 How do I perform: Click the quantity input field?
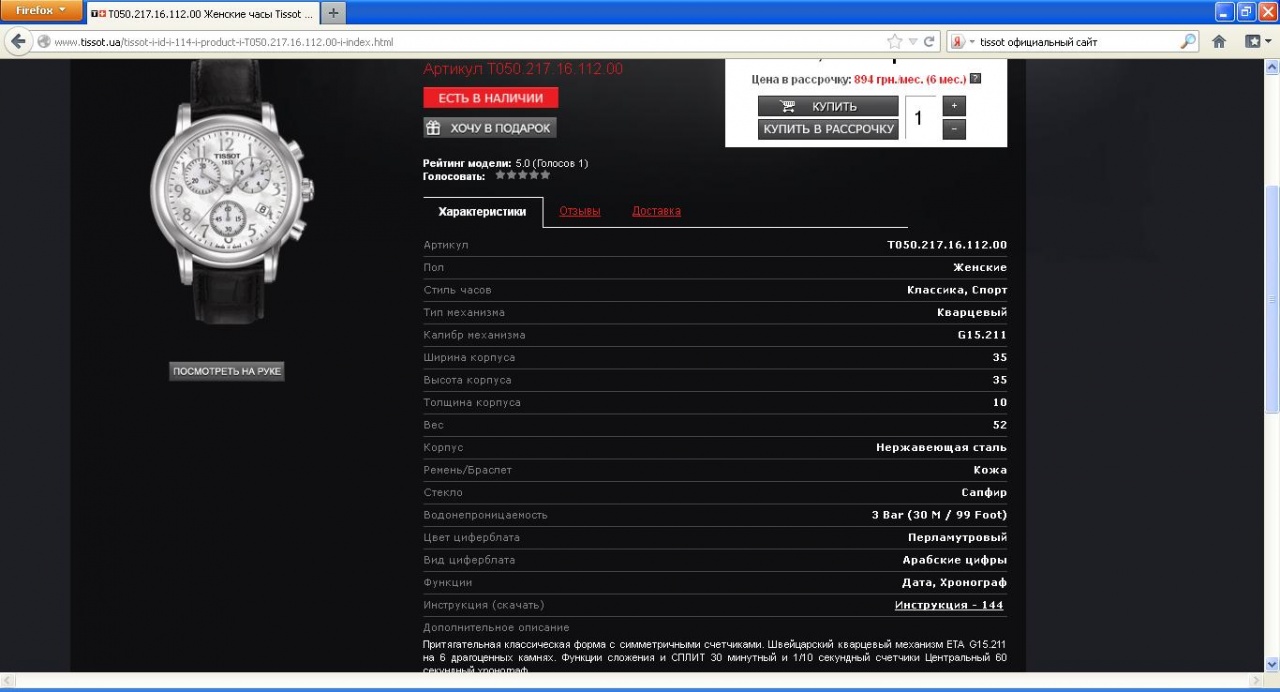[920, 118]
